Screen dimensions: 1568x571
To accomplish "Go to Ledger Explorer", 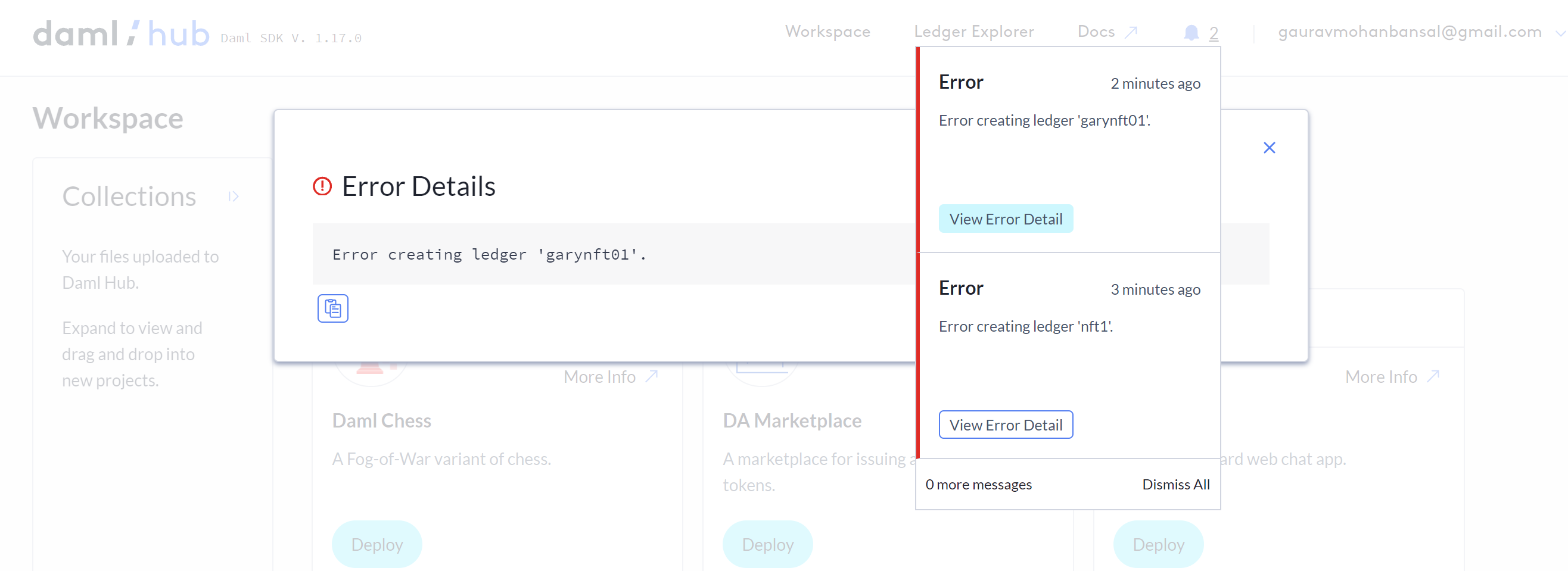I will tap(973, 32).
